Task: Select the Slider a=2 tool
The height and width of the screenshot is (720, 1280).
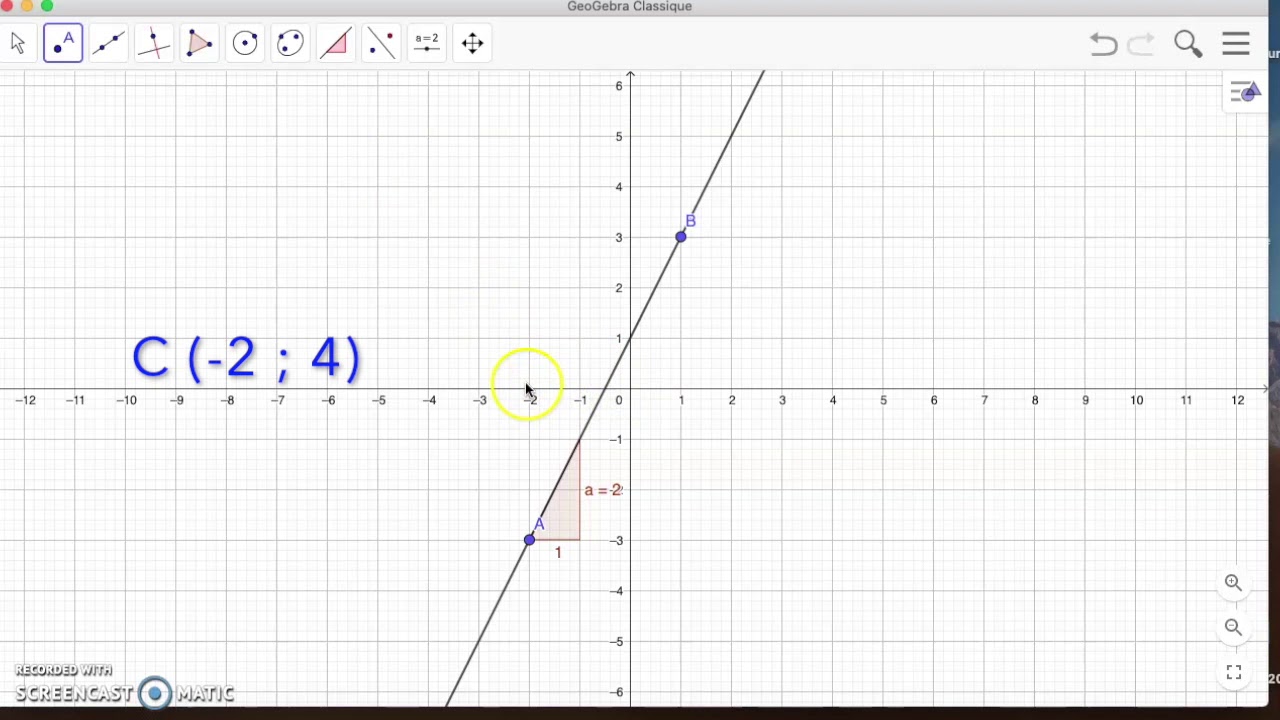Action: tap(427, 43)
